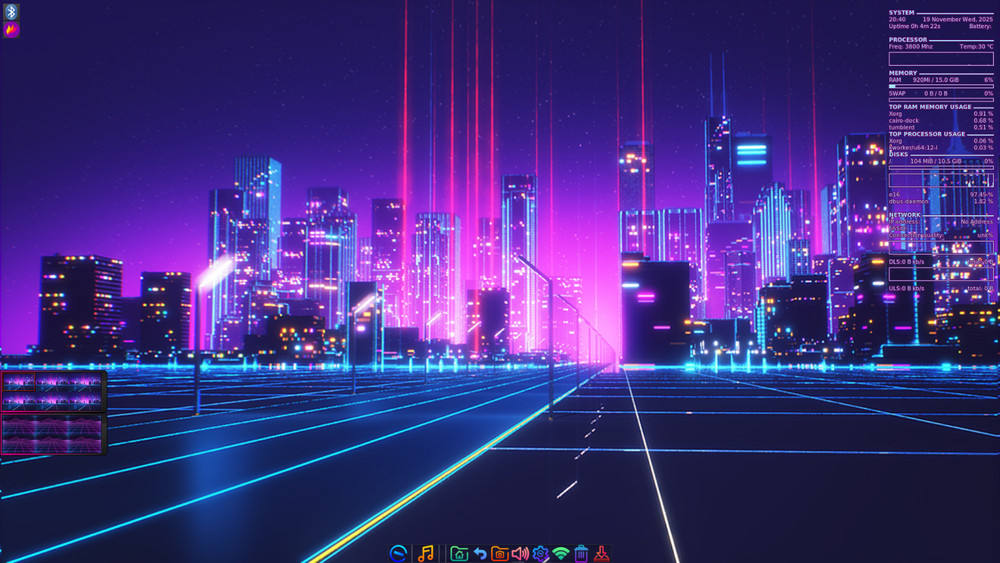This screenshot has width=1000, height=563.
Task: Switch to the top-middle desktop in upper pager
Action: pos(52,382)
